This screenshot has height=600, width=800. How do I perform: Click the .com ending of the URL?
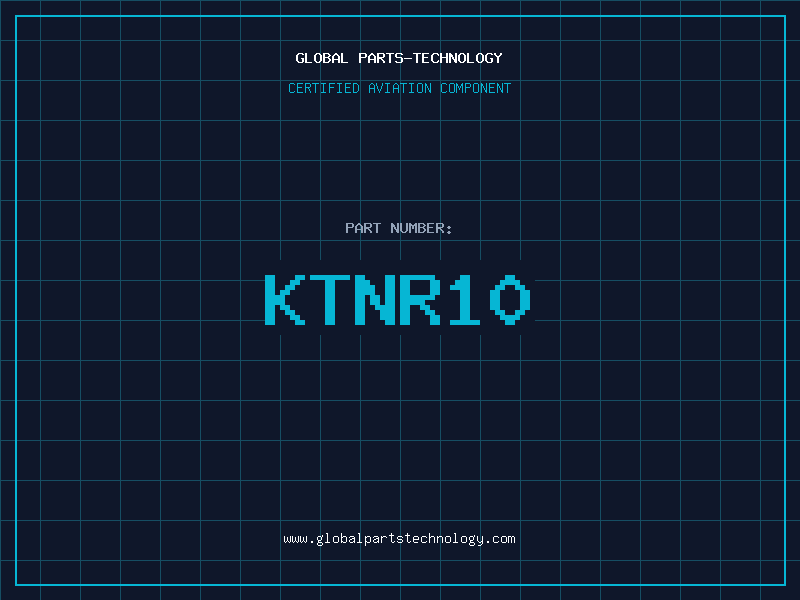point(501,538)
